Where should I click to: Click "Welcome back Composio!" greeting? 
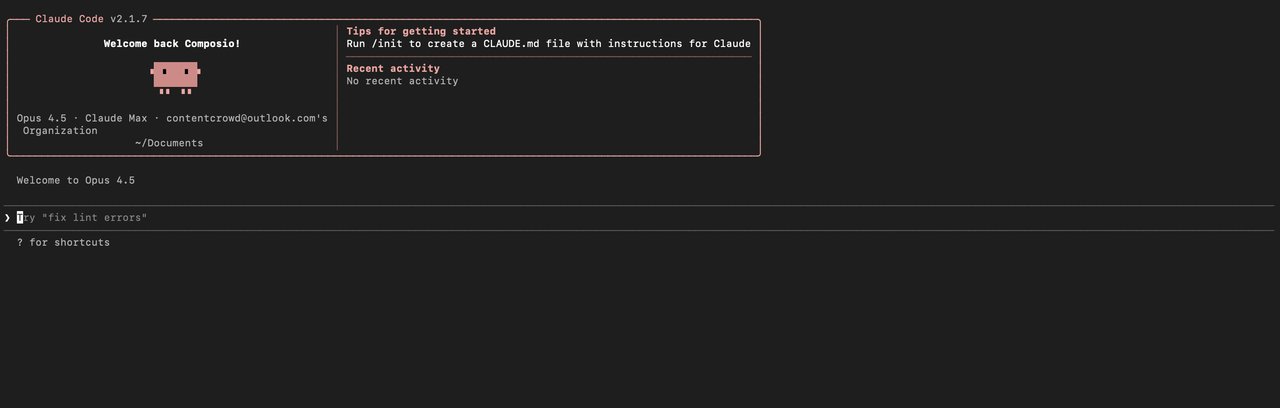(x=171, y=44)
